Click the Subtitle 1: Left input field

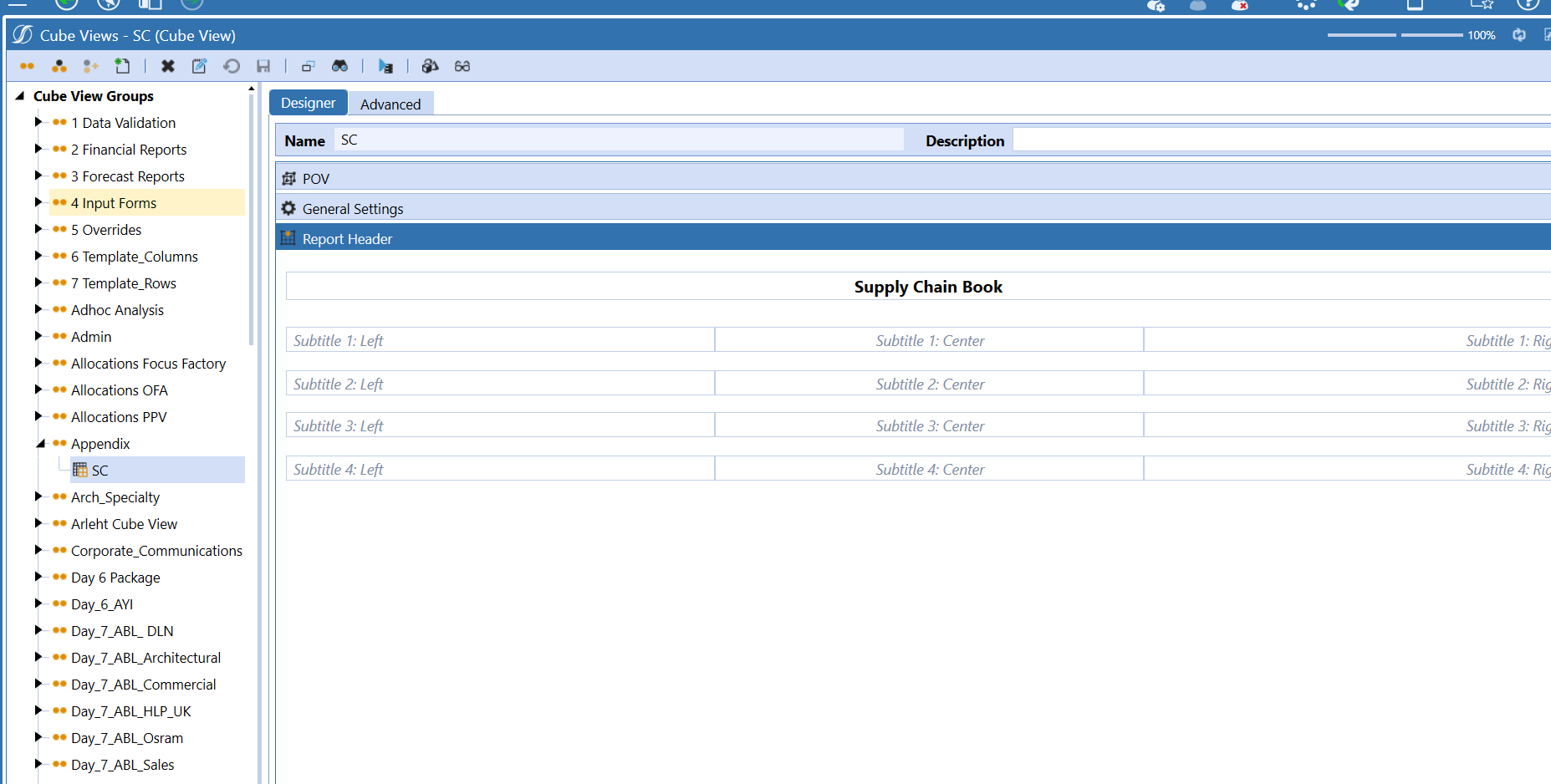500,340
